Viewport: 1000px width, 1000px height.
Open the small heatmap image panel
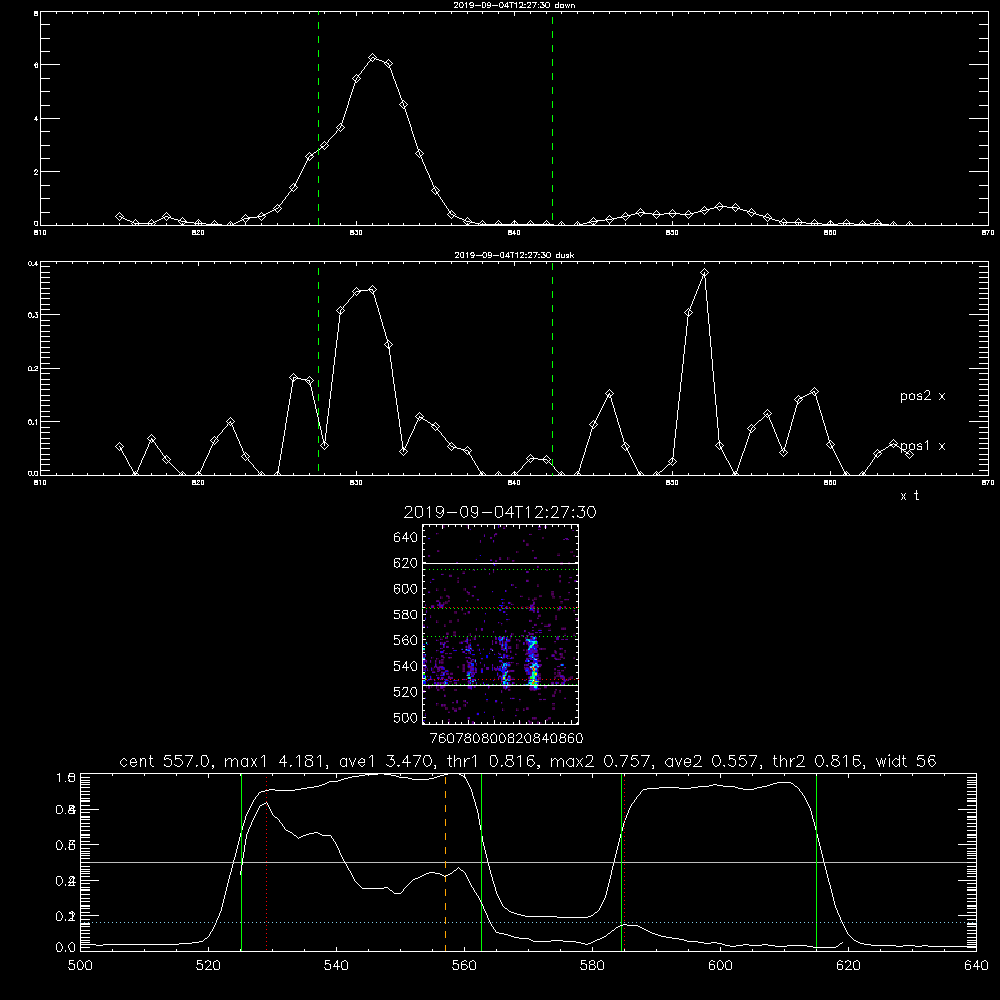(500, 624)
